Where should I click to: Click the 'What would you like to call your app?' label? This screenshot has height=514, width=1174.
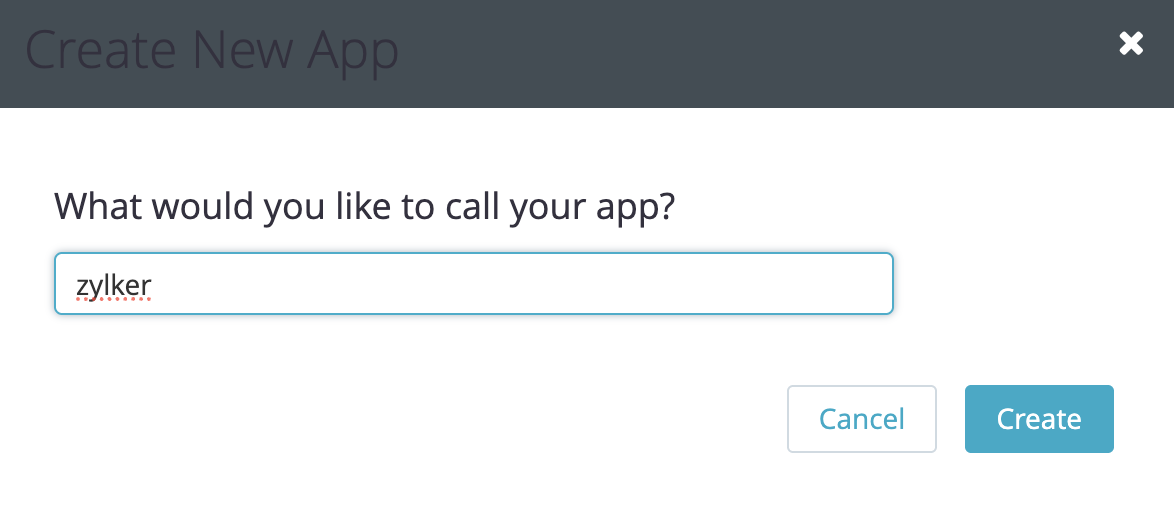coord(365,206)
